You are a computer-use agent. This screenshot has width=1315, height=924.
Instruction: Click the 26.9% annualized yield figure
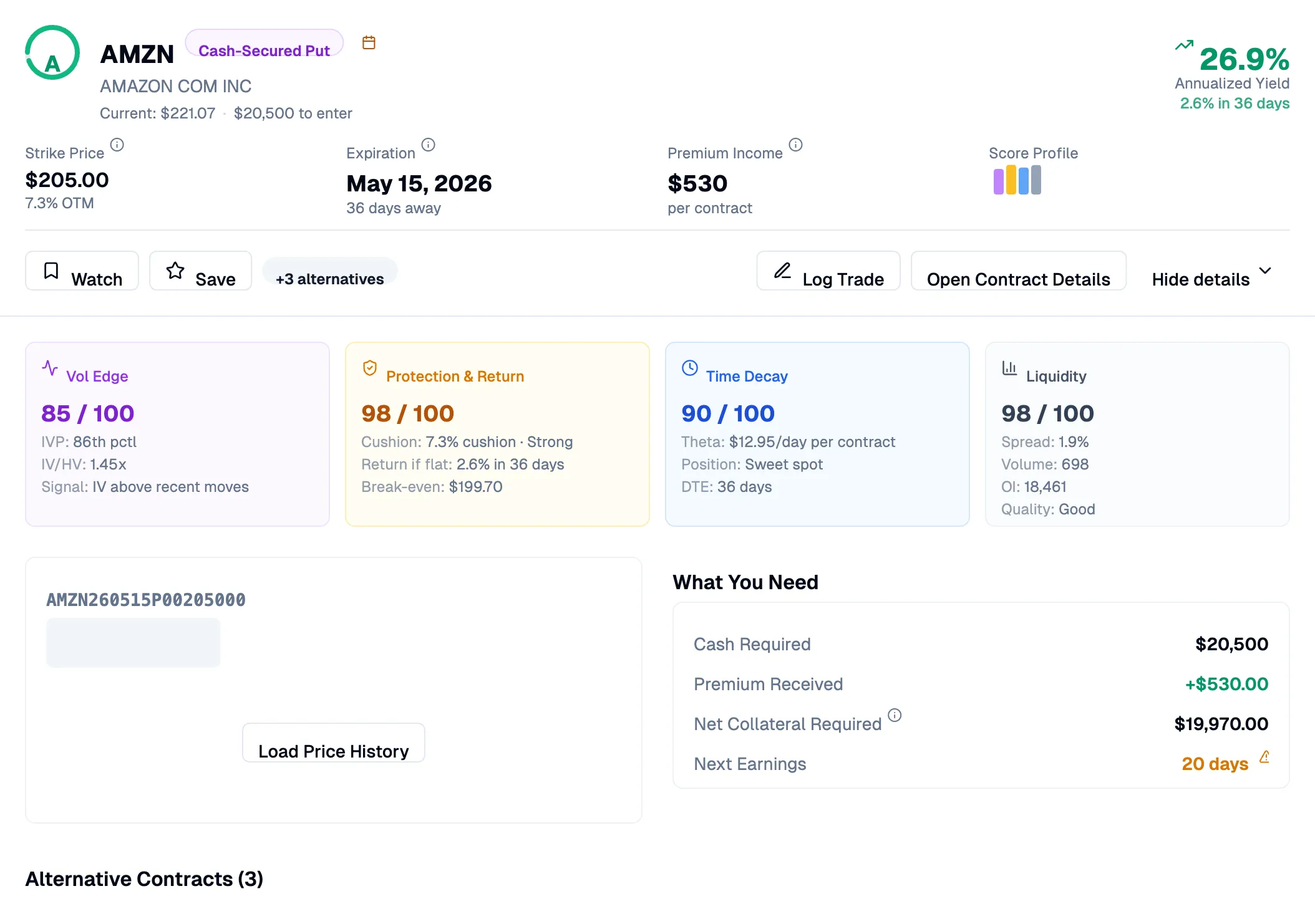[x=1245, y=59]
